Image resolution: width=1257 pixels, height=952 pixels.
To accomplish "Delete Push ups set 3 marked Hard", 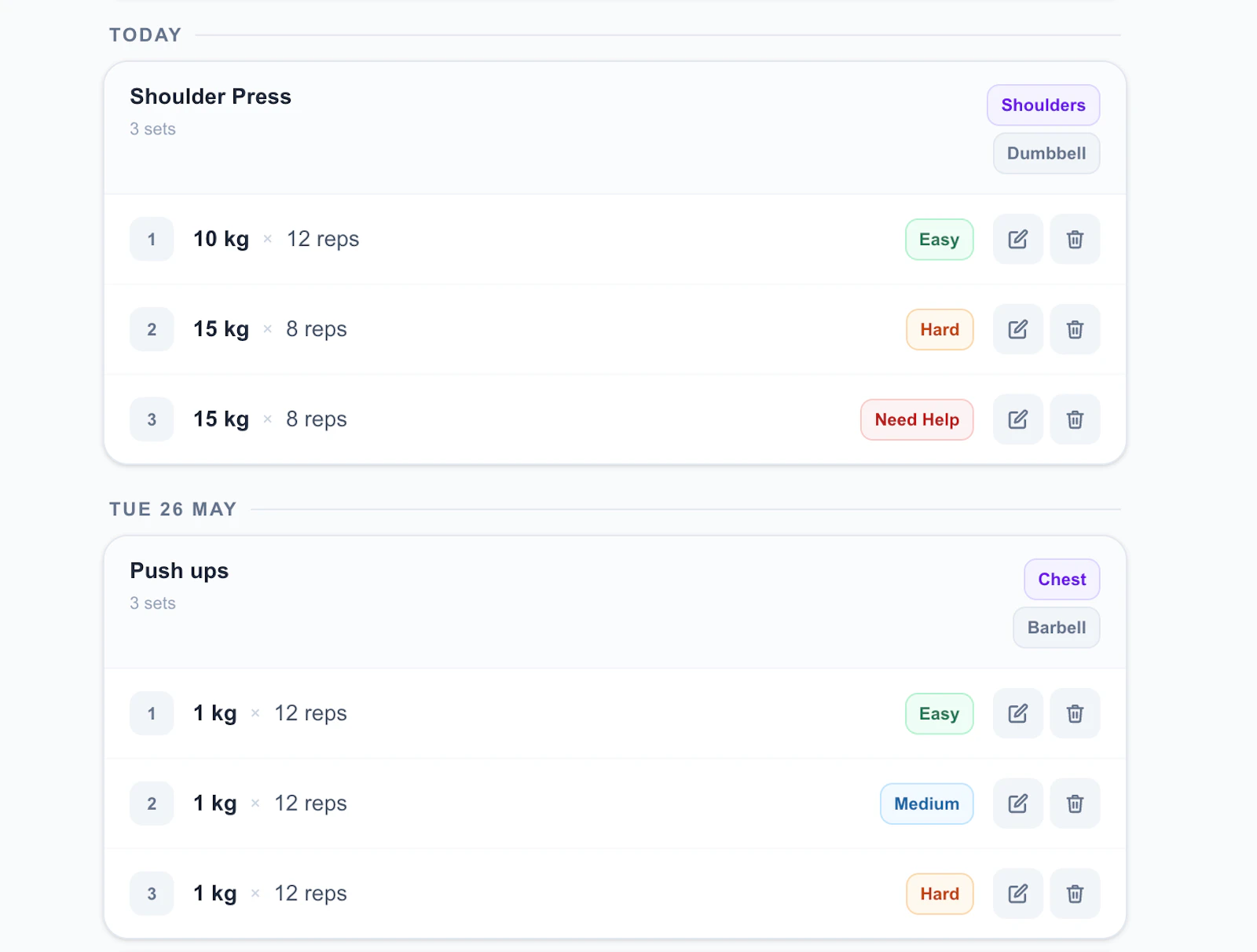I will click(1075, 894).
